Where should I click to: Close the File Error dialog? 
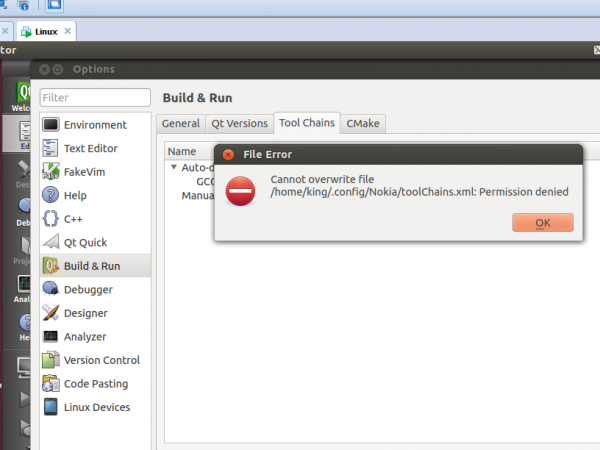pos(228,155)
